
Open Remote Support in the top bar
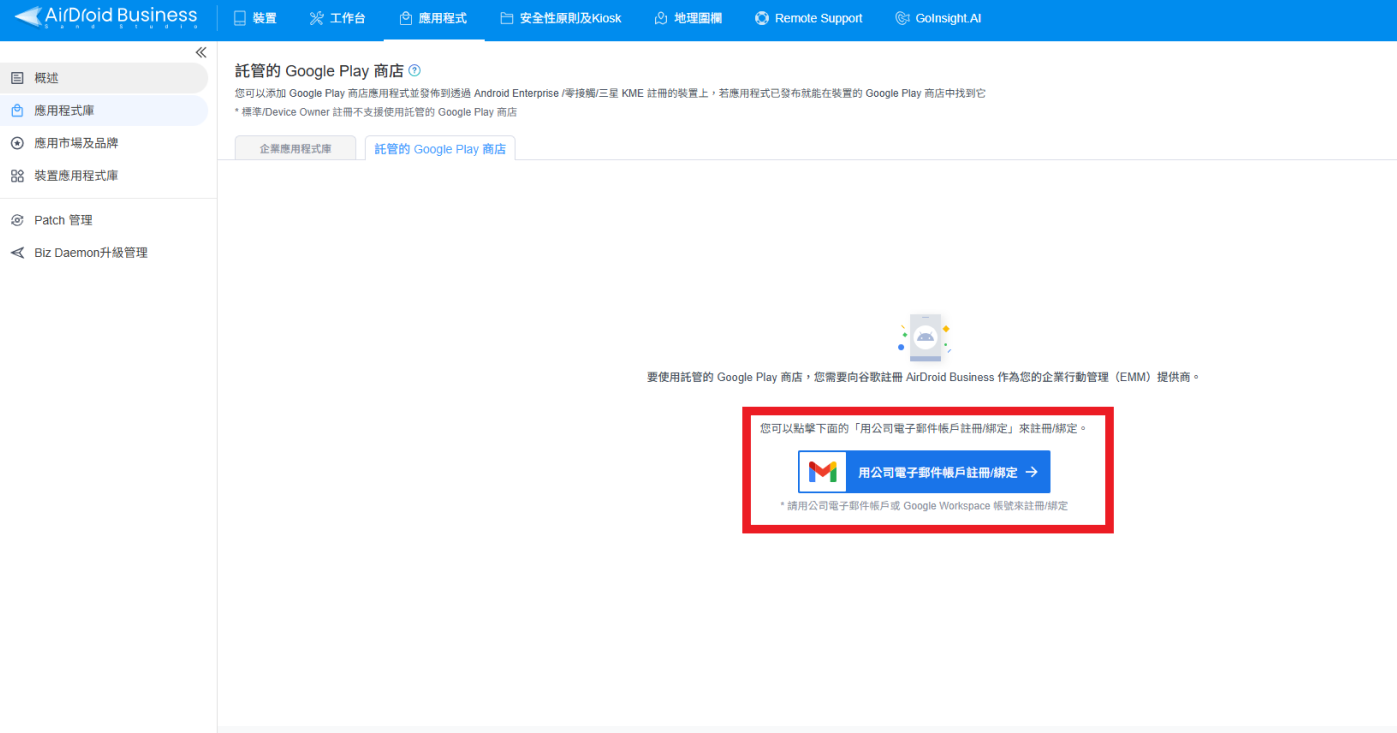[x=808, y=18]
